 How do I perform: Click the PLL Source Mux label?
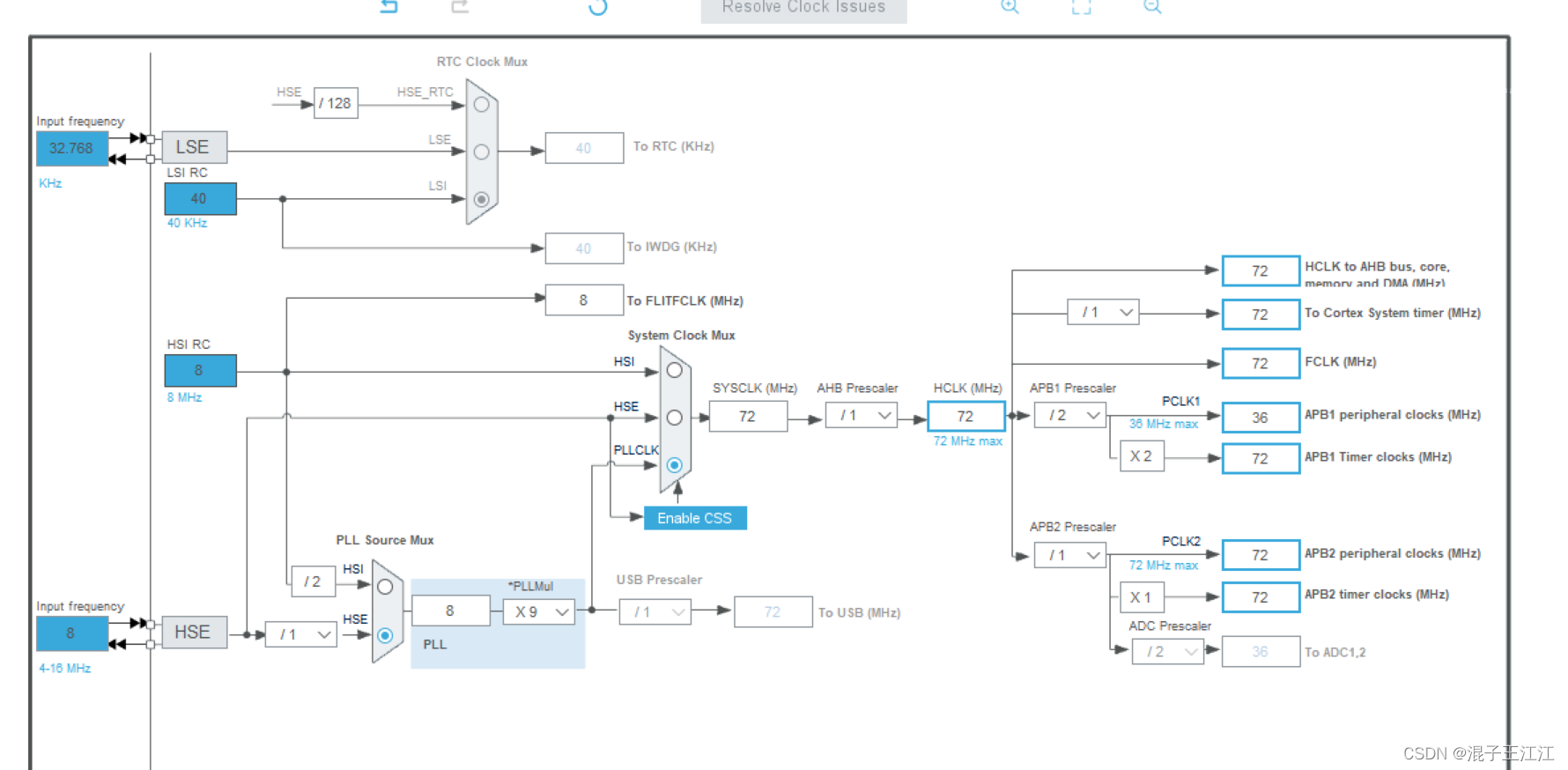point(385,540)
